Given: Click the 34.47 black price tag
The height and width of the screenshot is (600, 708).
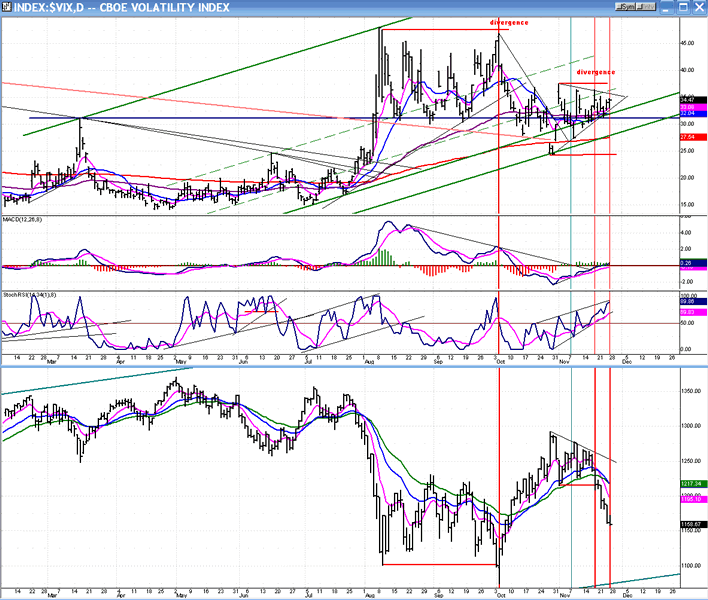Looking at the screenshot, I should click(x=687, y=100).
